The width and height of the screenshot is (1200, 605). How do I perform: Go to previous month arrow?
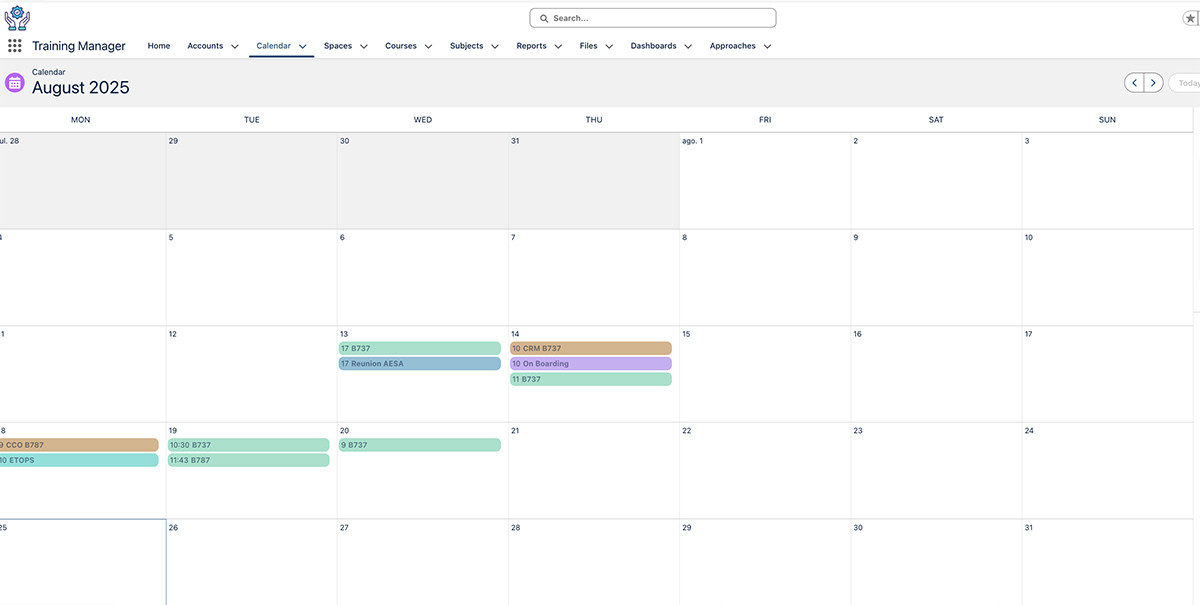1134,83
